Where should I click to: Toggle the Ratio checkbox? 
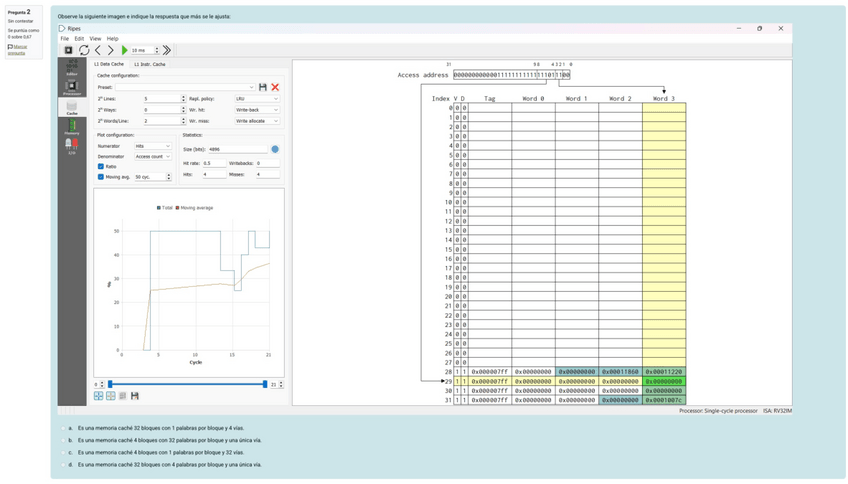101,167
